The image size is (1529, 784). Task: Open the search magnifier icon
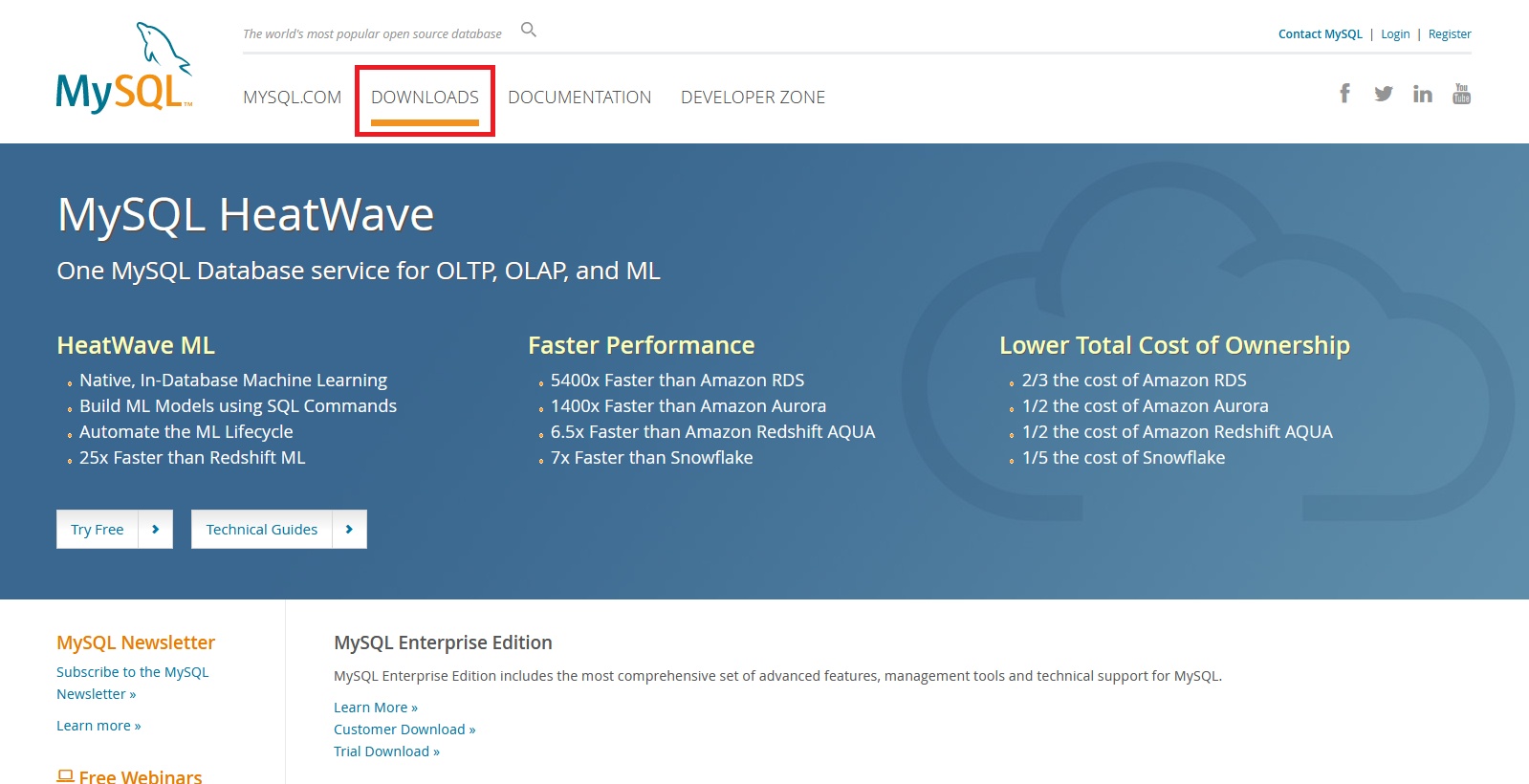529,31
